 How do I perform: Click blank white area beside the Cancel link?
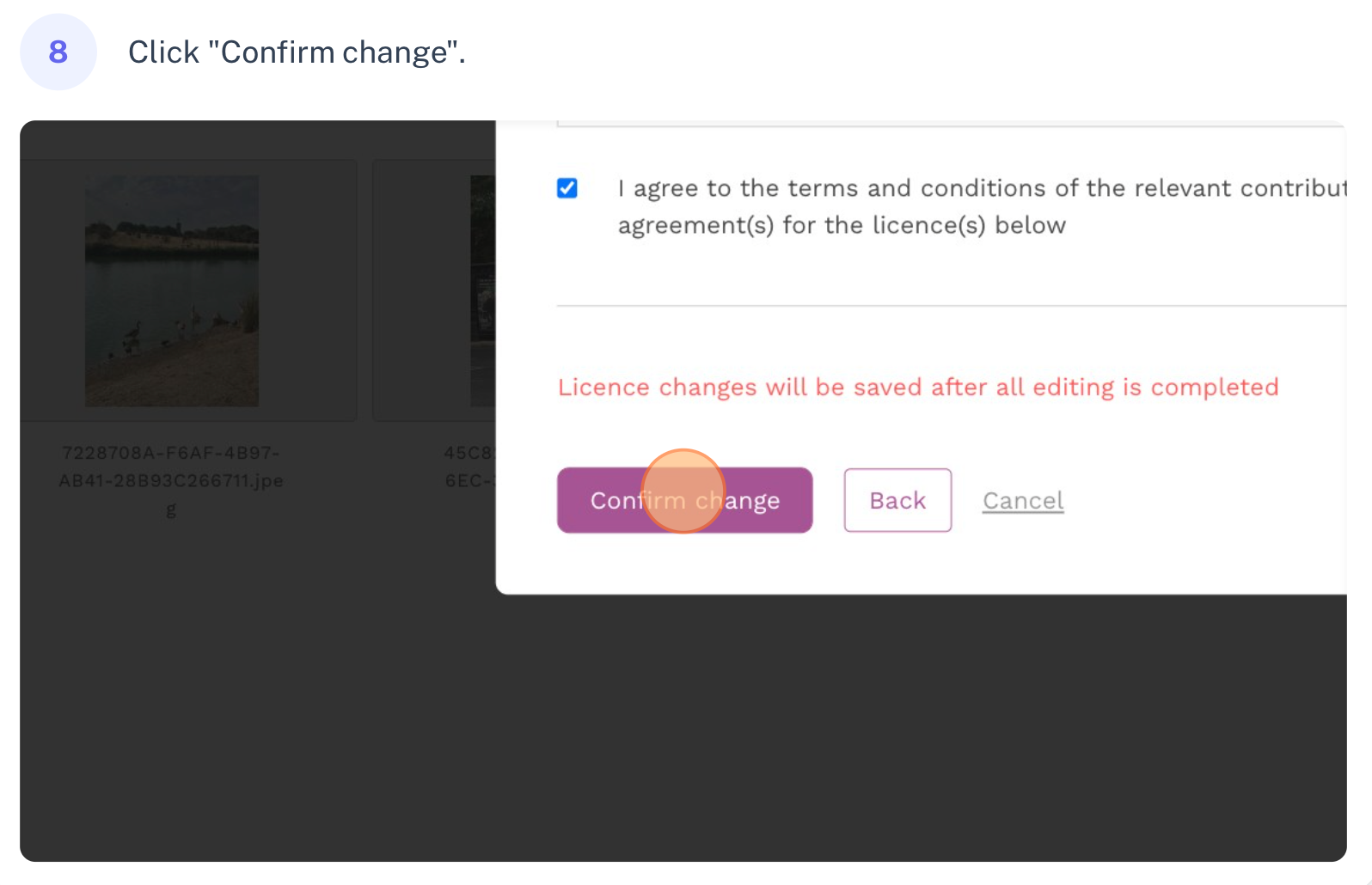point(1204,500)
